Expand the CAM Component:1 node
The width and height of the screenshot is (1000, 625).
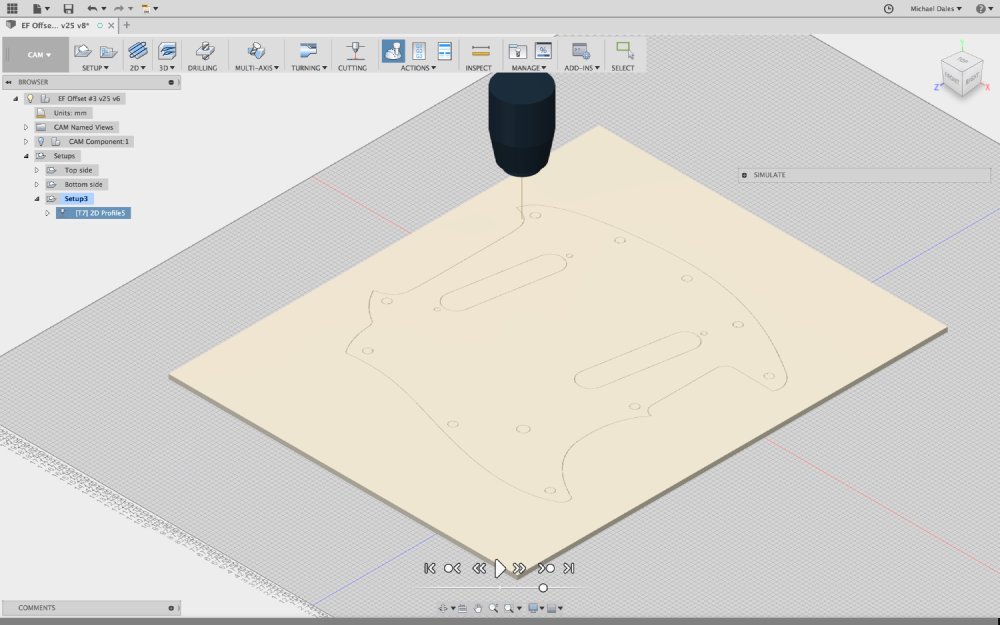tap(26, 142)
